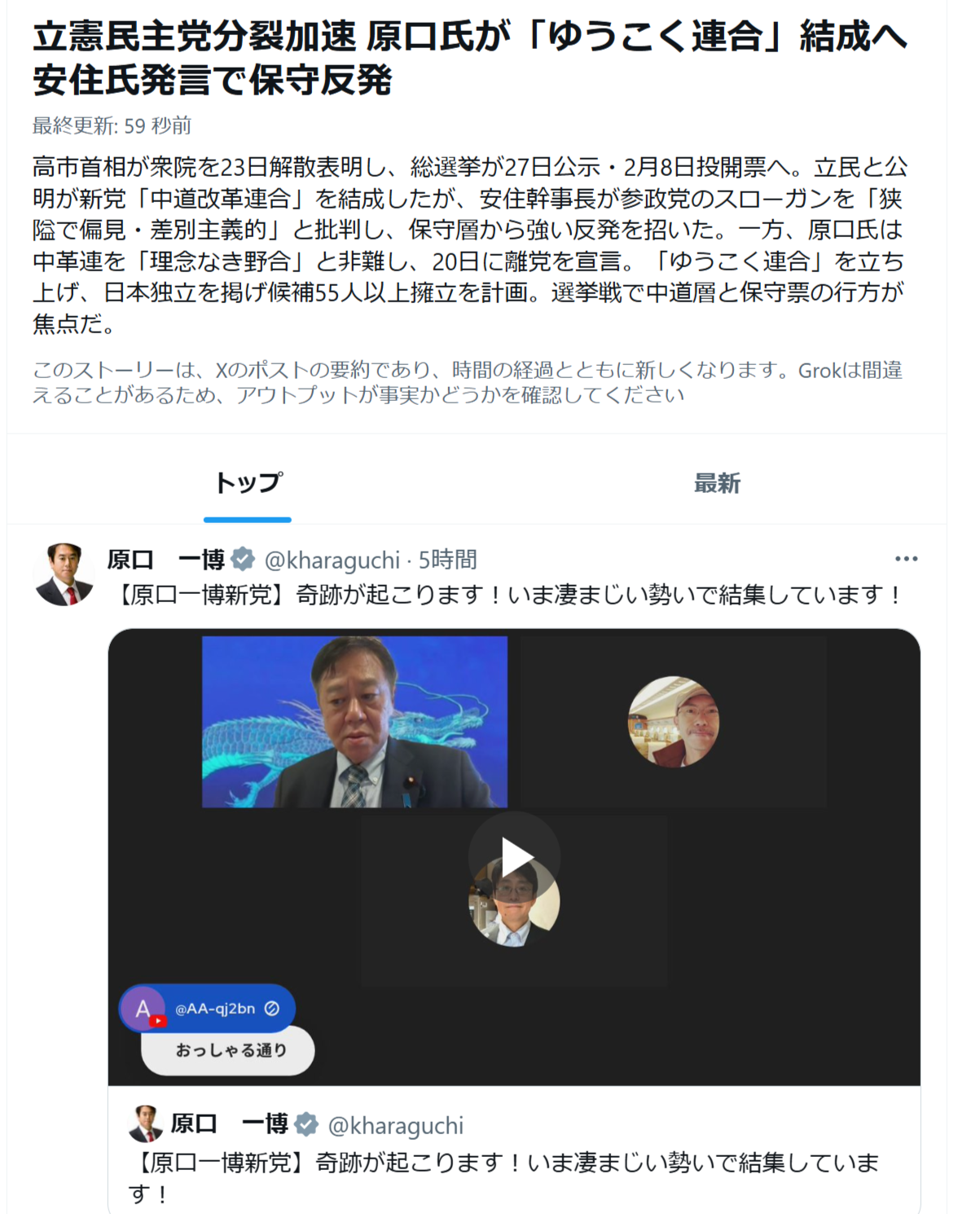This screenshot has height=1214, width=980.
Task: Open the @kharaguchi handle link in the post header
Action: pyautogui.click(x=332, y=561)
